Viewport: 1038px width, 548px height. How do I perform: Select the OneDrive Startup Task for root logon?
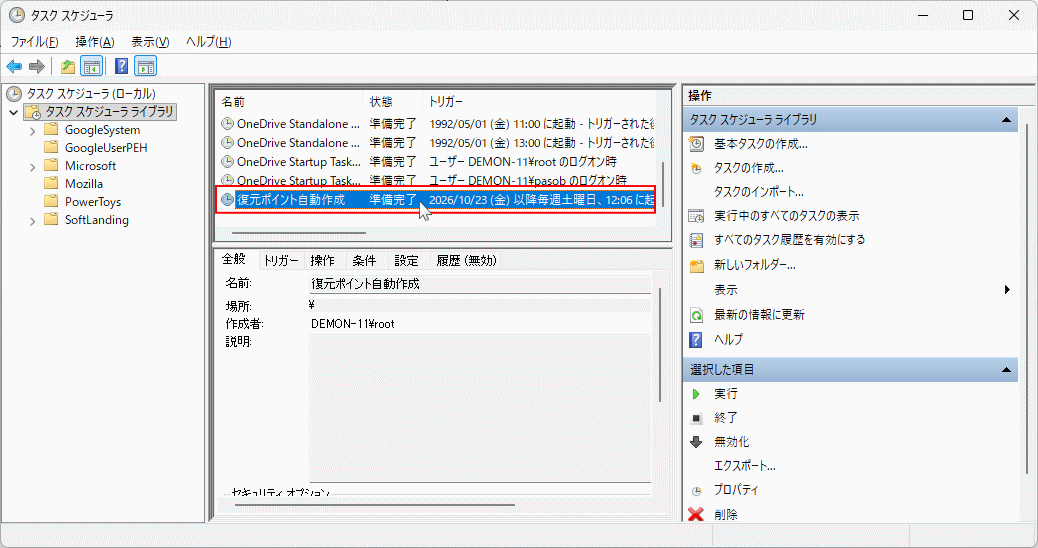[x=437, y=161]
